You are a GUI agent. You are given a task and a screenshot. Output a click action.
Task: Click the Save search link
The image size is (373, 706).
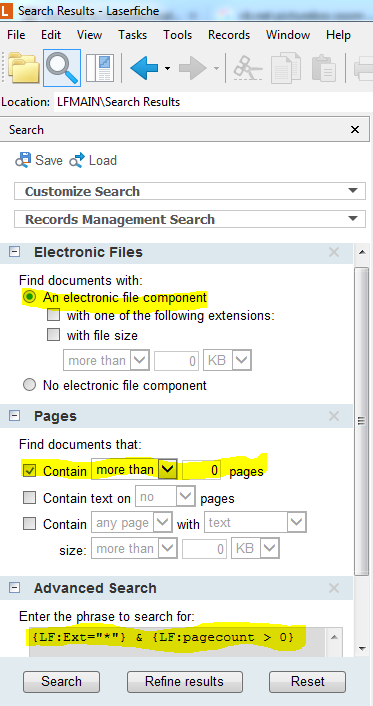tap(49, 160)
